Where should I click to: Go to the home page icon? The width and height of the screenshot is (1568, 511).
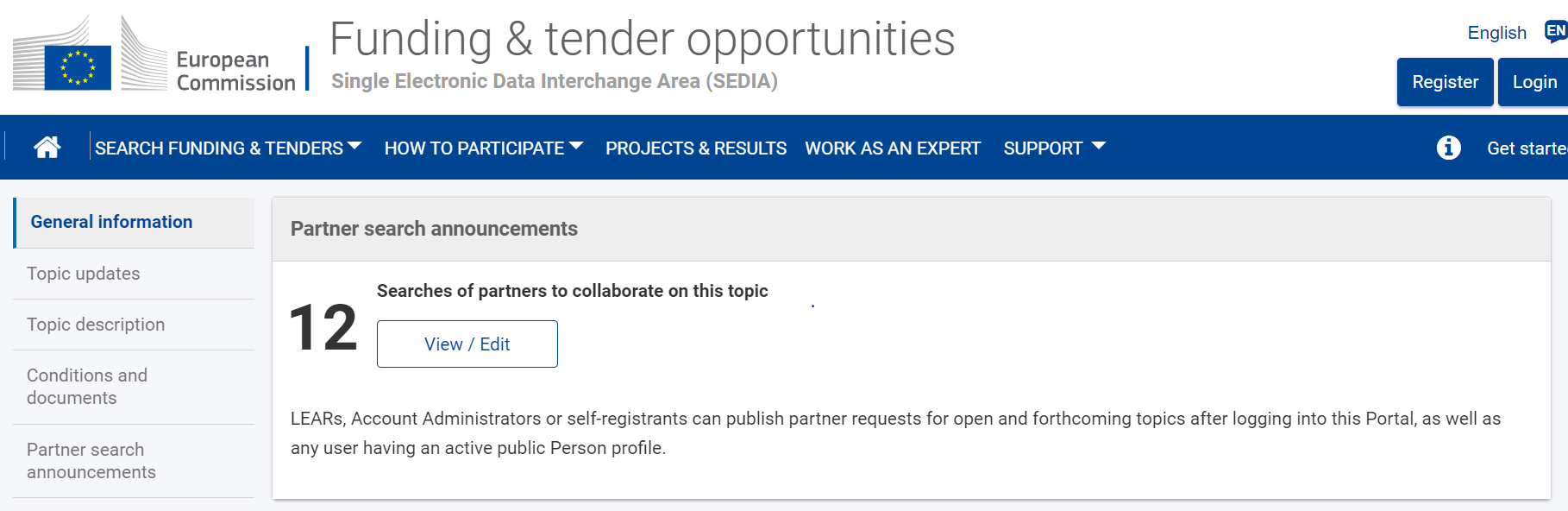coord(47,148)
